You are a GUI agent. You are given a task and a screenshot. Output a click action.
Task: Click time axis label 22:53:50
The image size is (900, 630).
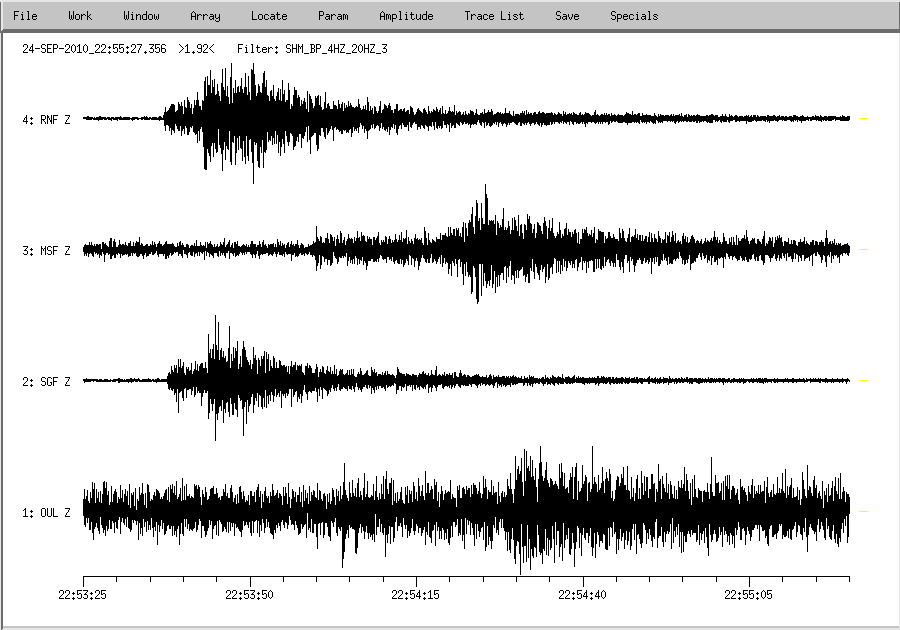pos(249,595)
